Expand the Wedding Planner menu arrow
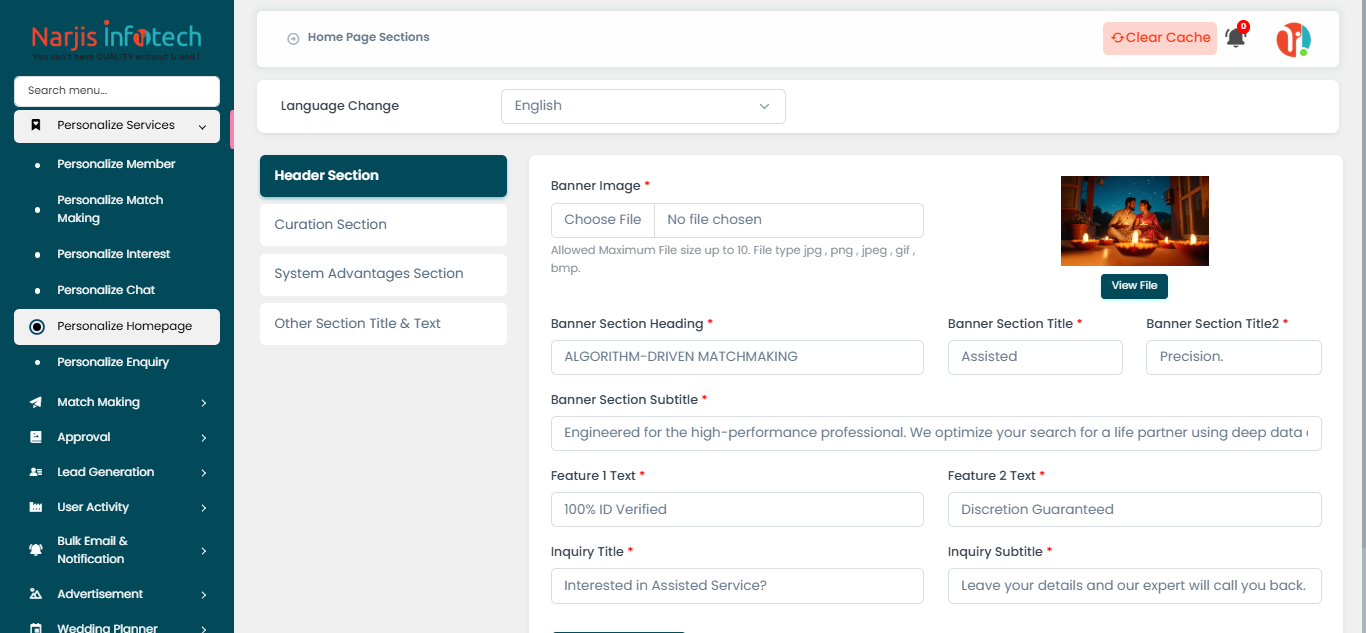 tap(204, 628)
